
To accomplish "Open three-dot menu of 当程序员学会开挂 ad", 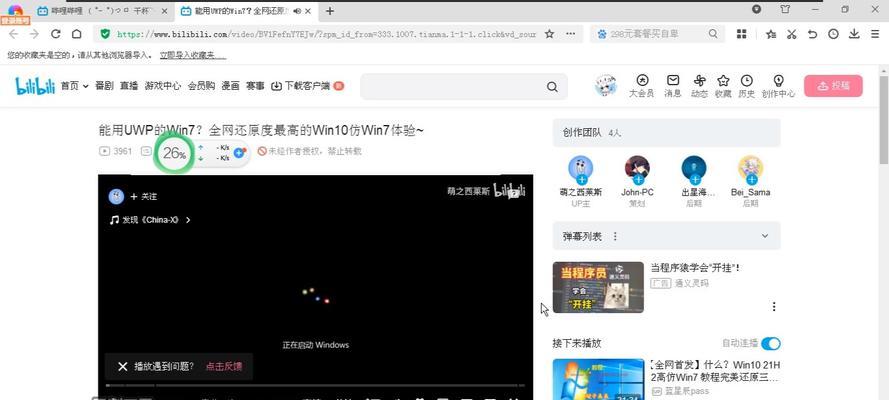I will 774,307.
